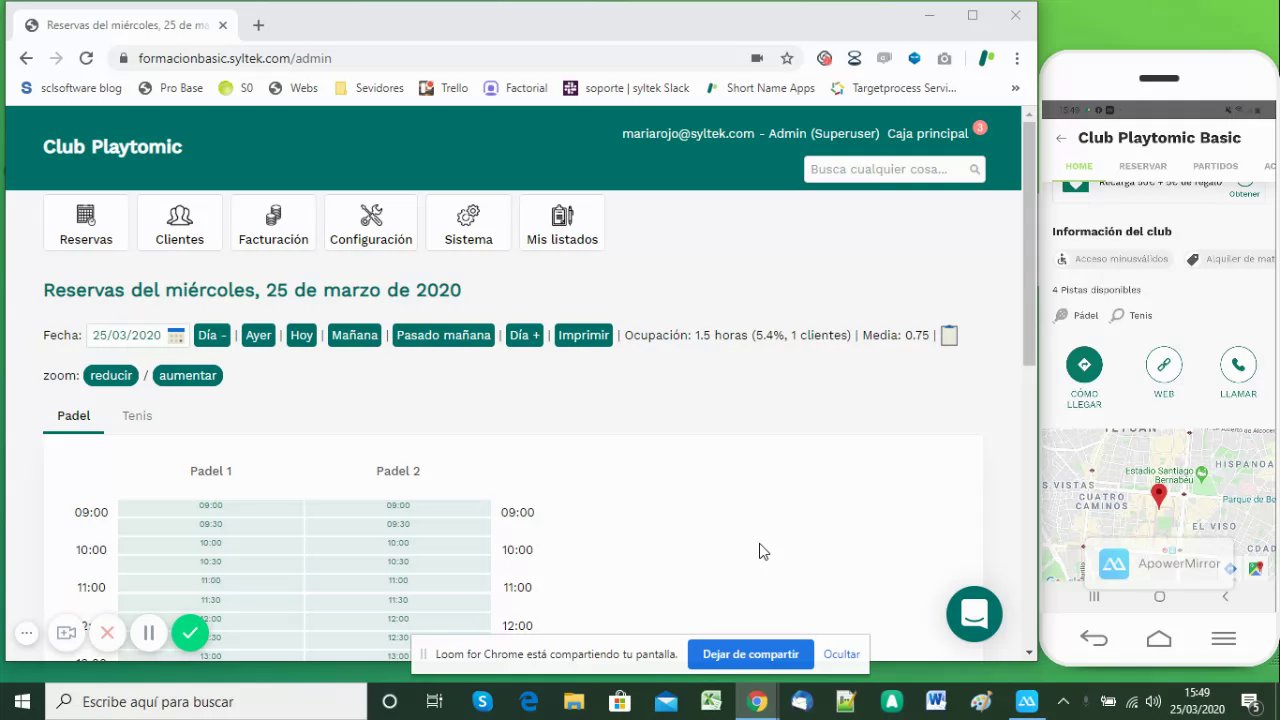Toggle the Loom camera icon

(x=66, y=633)
